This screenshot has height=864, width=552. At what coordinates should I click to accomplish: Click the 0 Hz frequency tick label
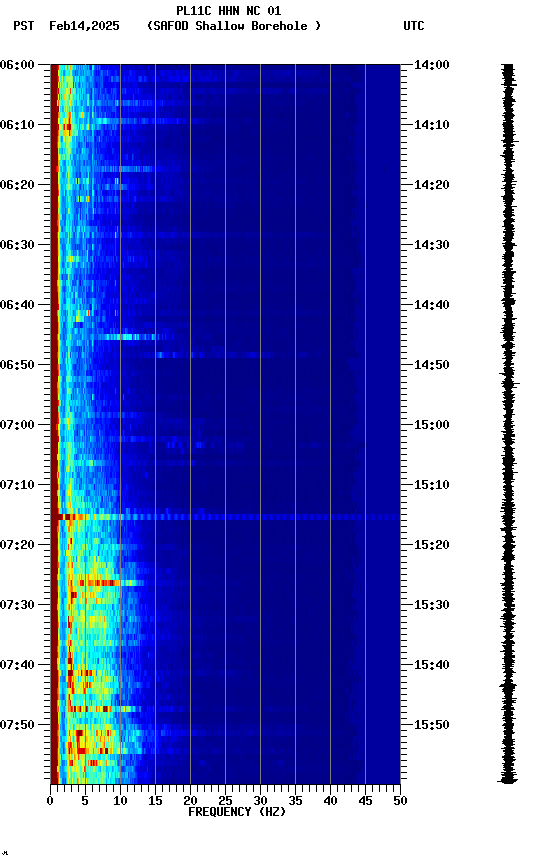coord(50,801)
